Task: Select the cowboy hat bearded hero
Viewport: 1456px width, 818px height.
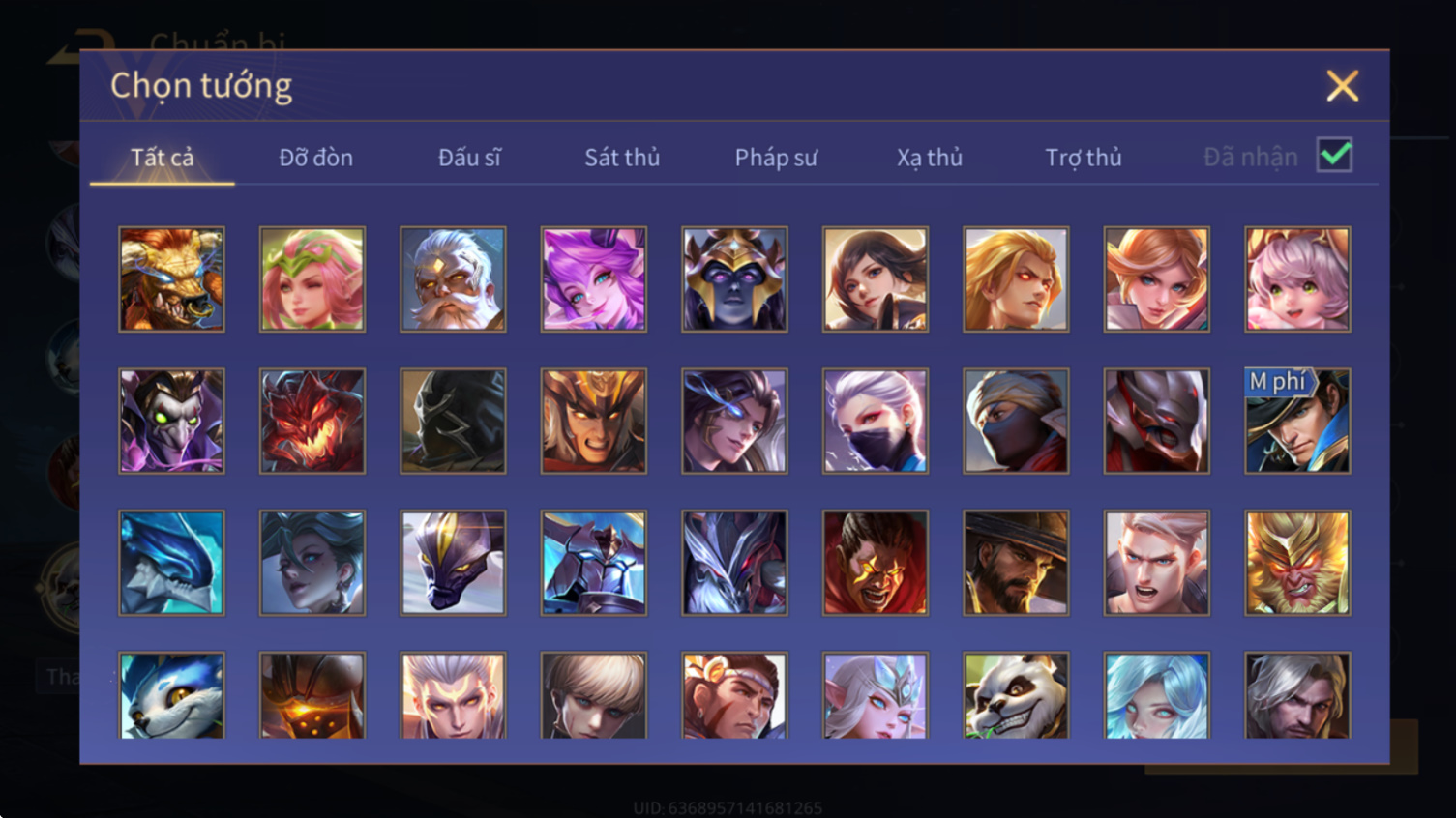Action: (1016, 563)
